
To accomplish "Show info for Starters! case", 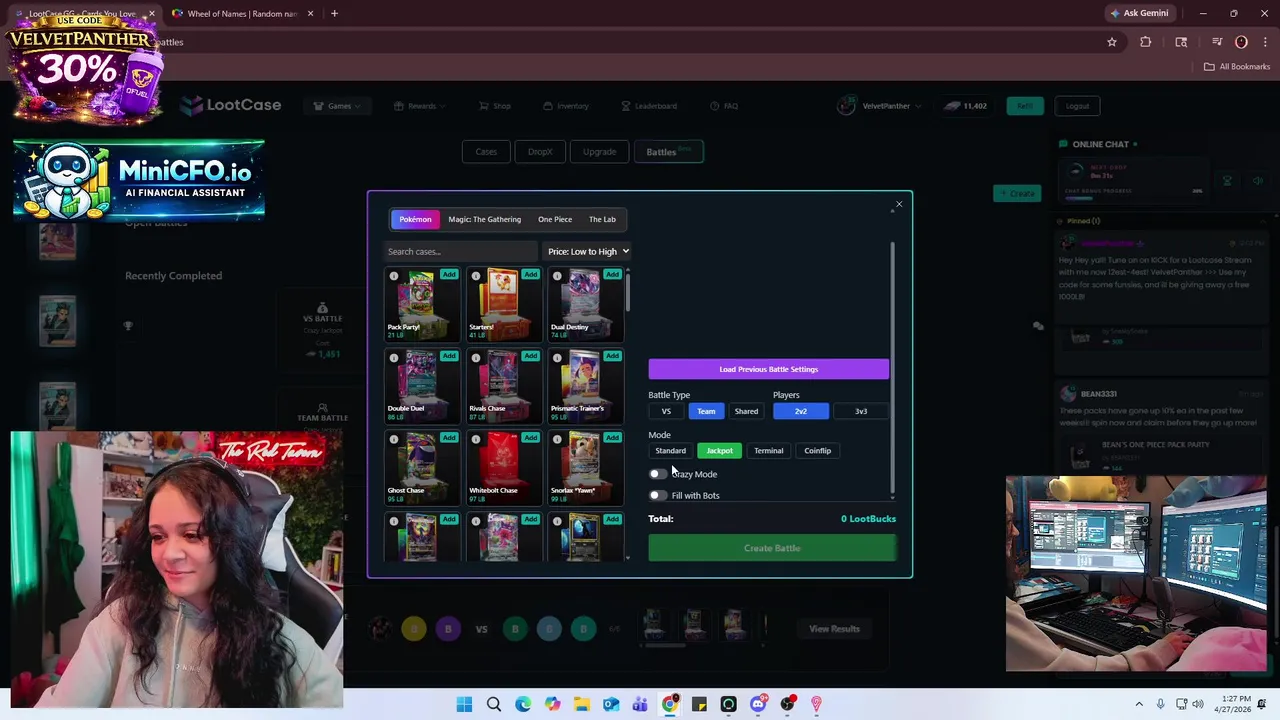I will 476,276.
